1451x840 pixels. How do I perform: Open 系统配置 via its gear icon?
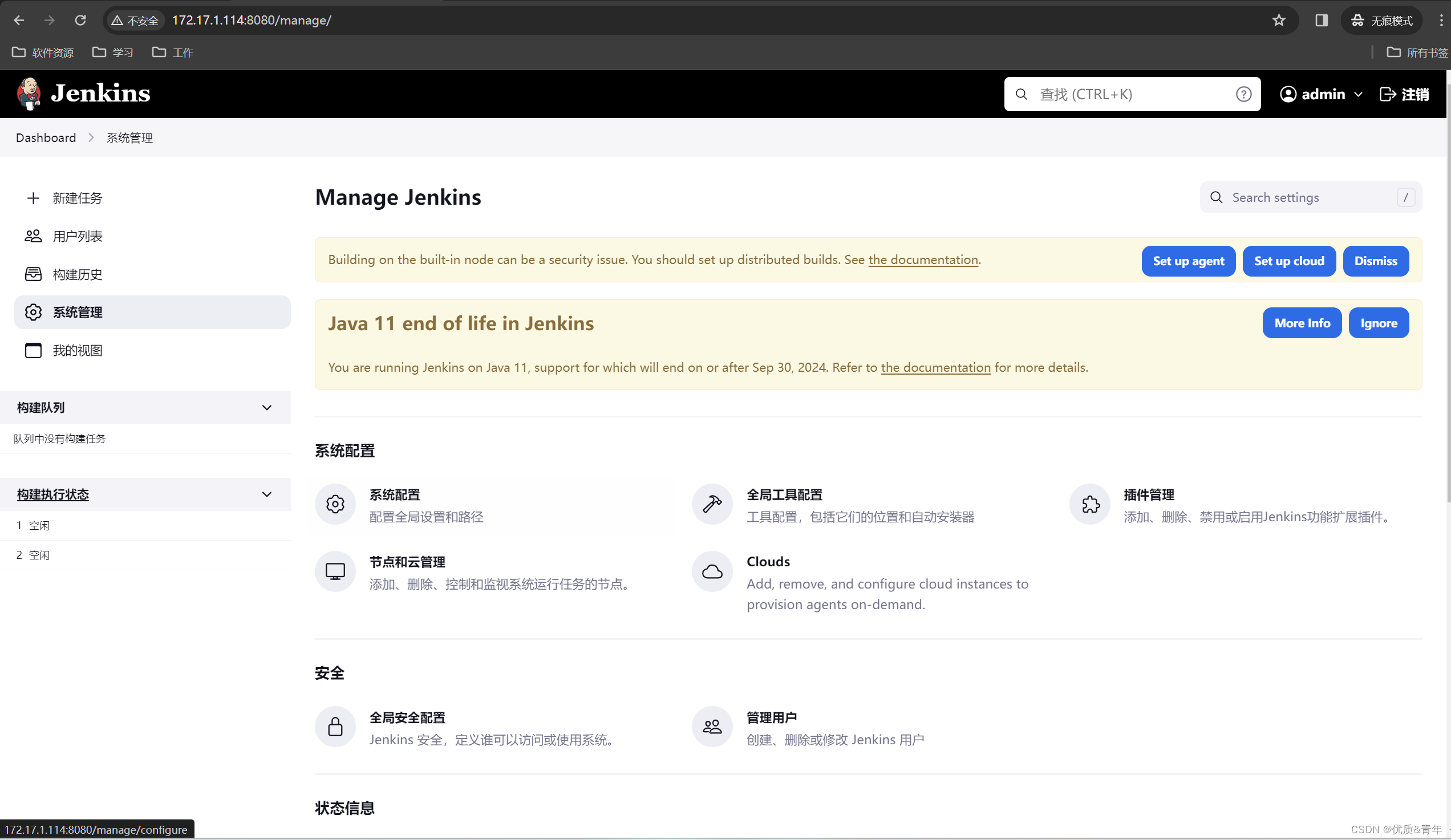tap(335, 504)
